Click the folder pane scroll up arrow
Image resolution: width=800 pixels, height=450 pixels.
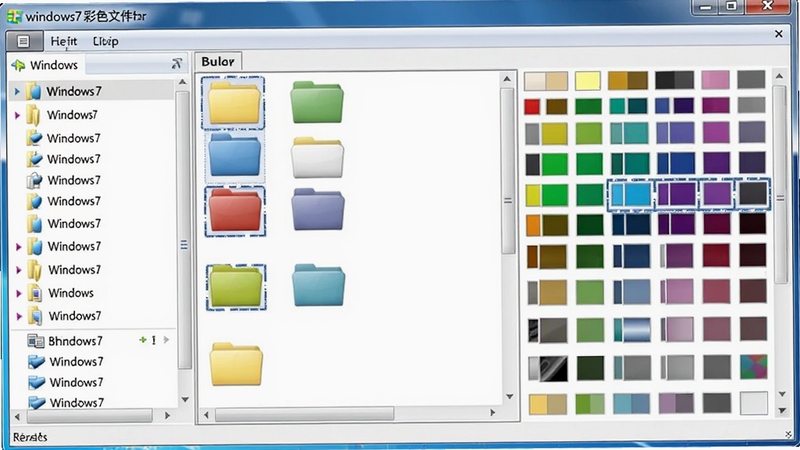coord(507,79)
